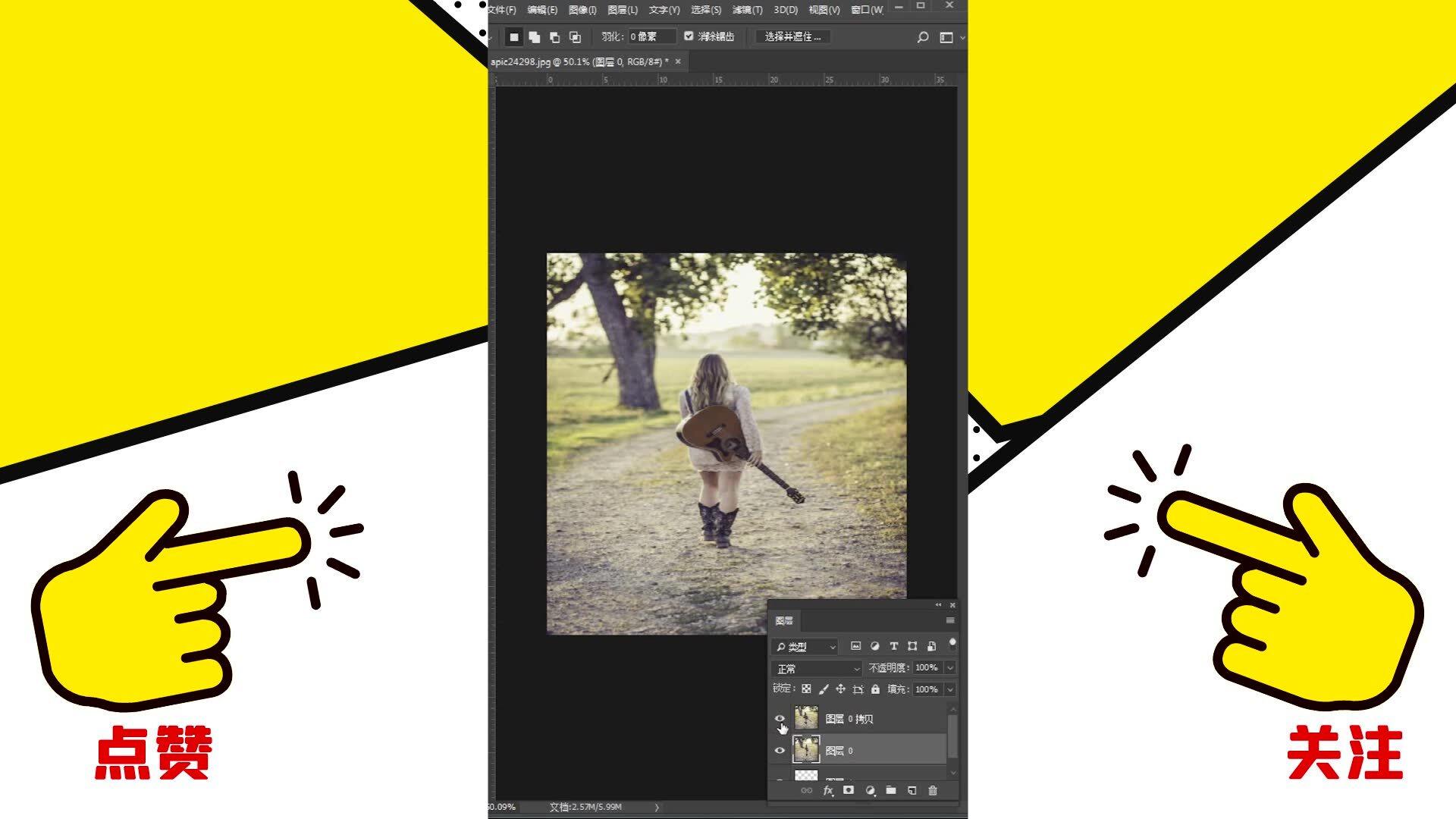Image resolution: width=1456 pixels, height=819 pixels.
Task: Select the Add to Selection mode icon
Action: tap(535, 37)
